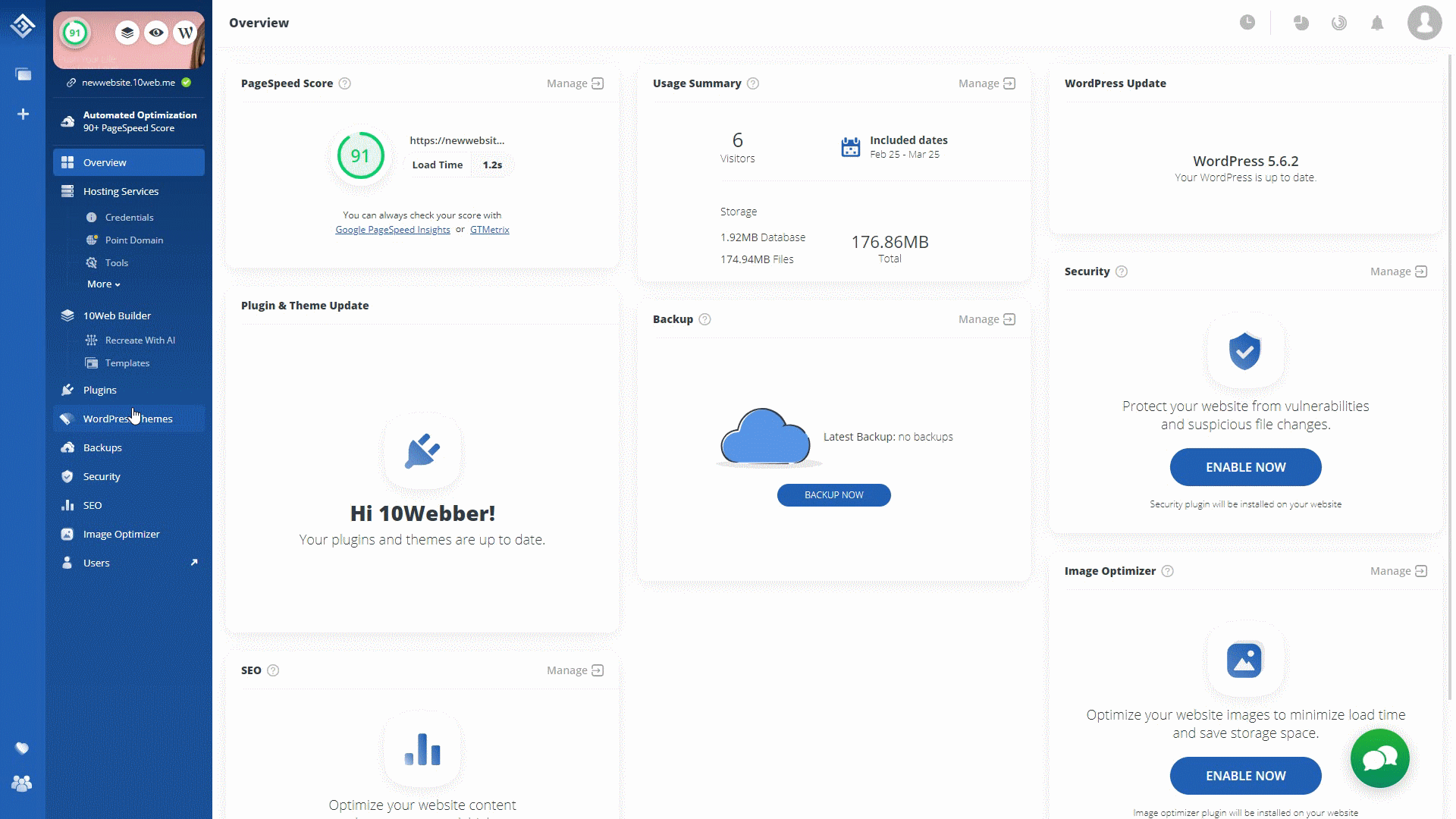Click the 10Web logo icon
This screenshot has height=819, width=1456.
point(23,26)
